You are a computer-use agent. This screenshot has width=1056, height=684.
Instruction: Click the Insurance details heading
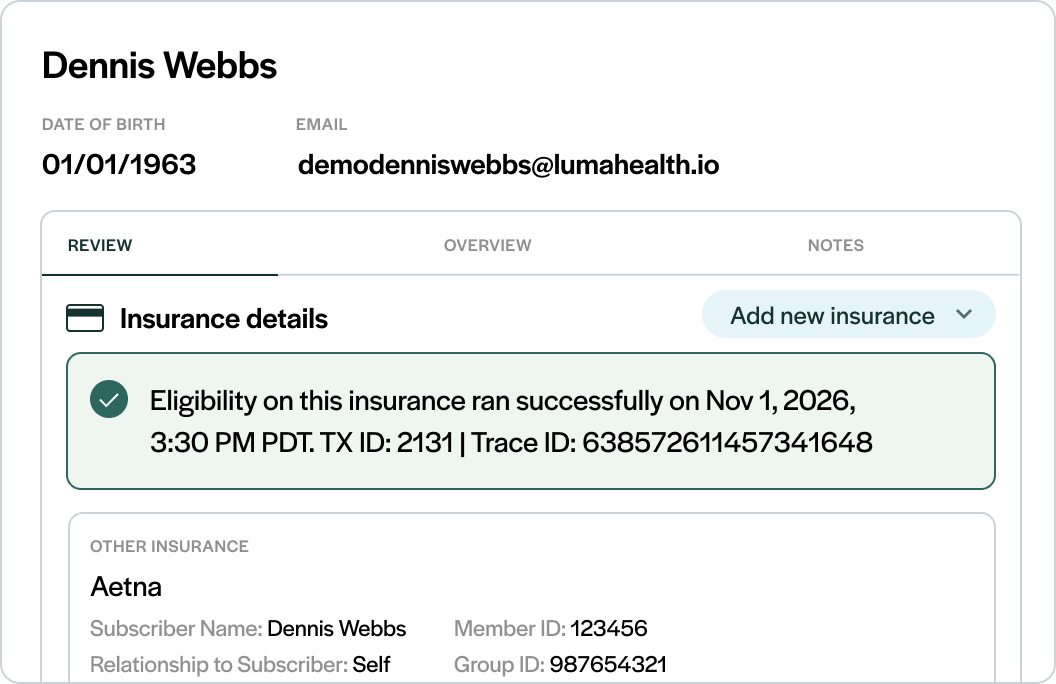point(224,318)
